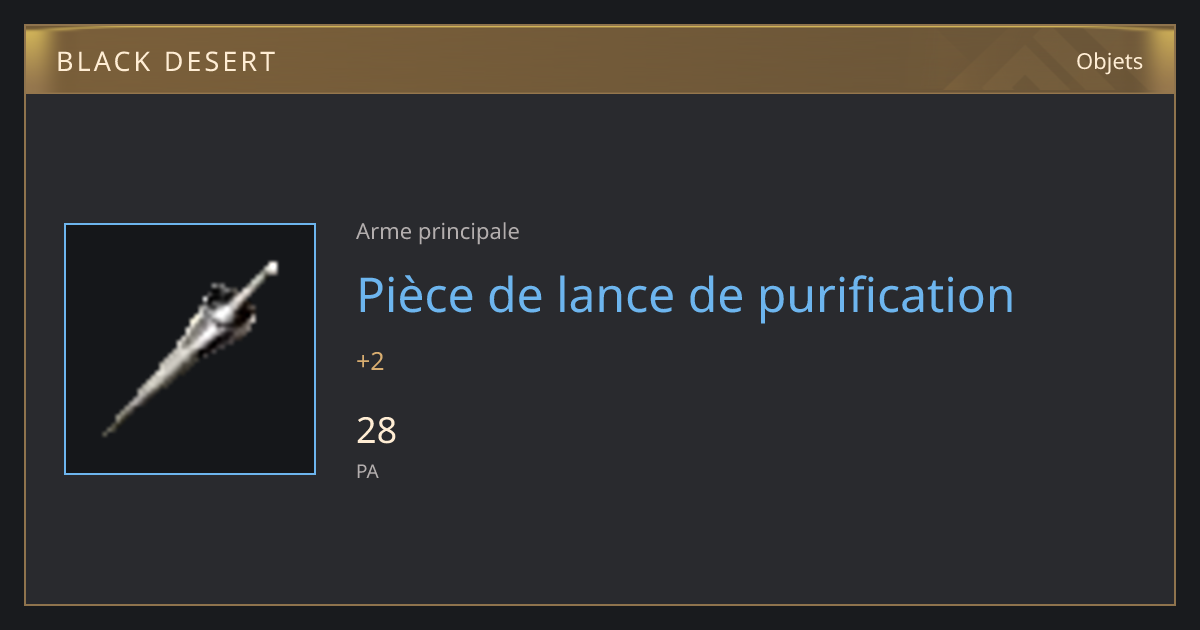Click the pointed tip of the lance
Viewport: 1200px width, 630px height.
[108, 430]
